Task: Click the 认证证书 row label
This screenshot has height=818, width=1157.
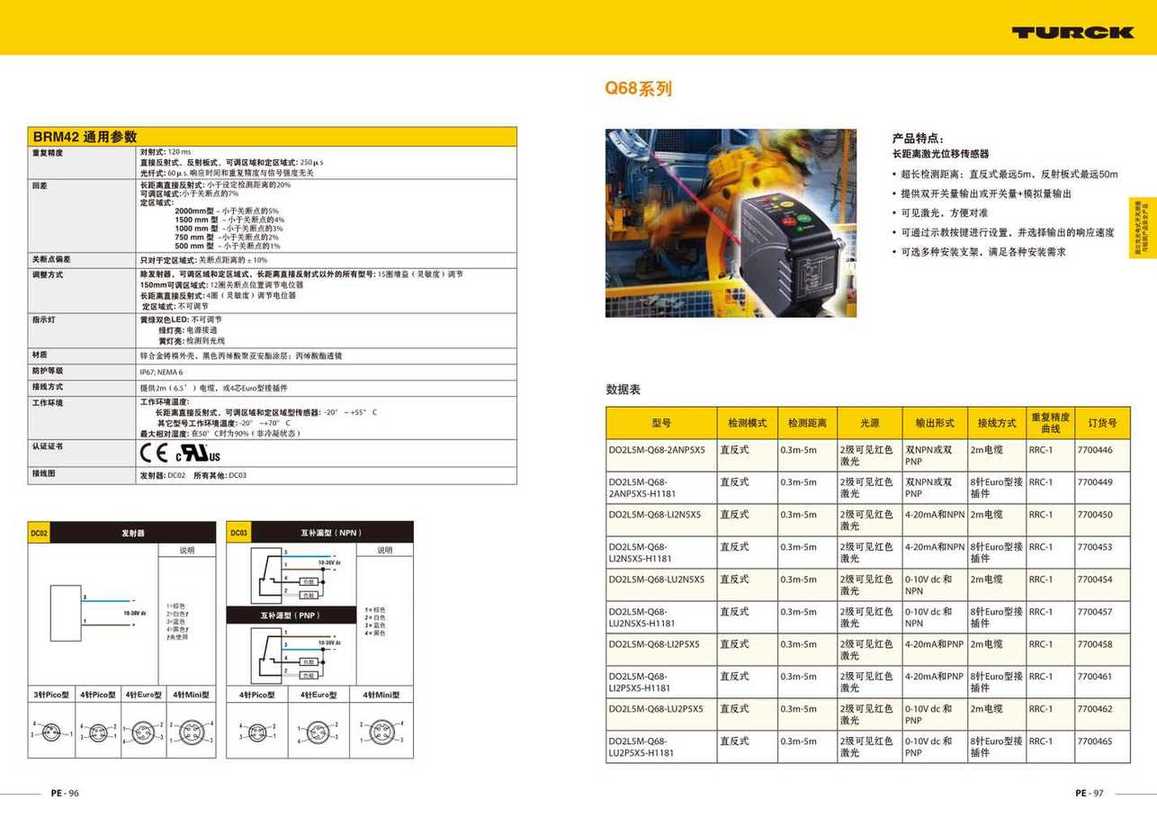Action: point(47,447)
